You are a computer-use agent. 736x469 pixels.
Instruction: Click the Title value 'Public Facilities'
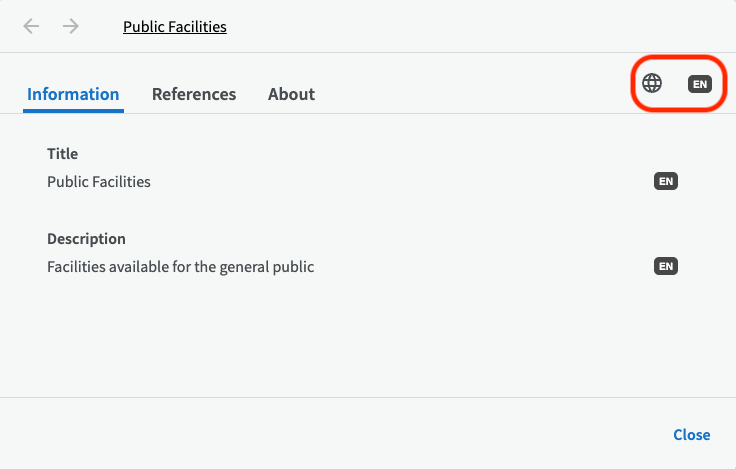[x=99, y=182]
